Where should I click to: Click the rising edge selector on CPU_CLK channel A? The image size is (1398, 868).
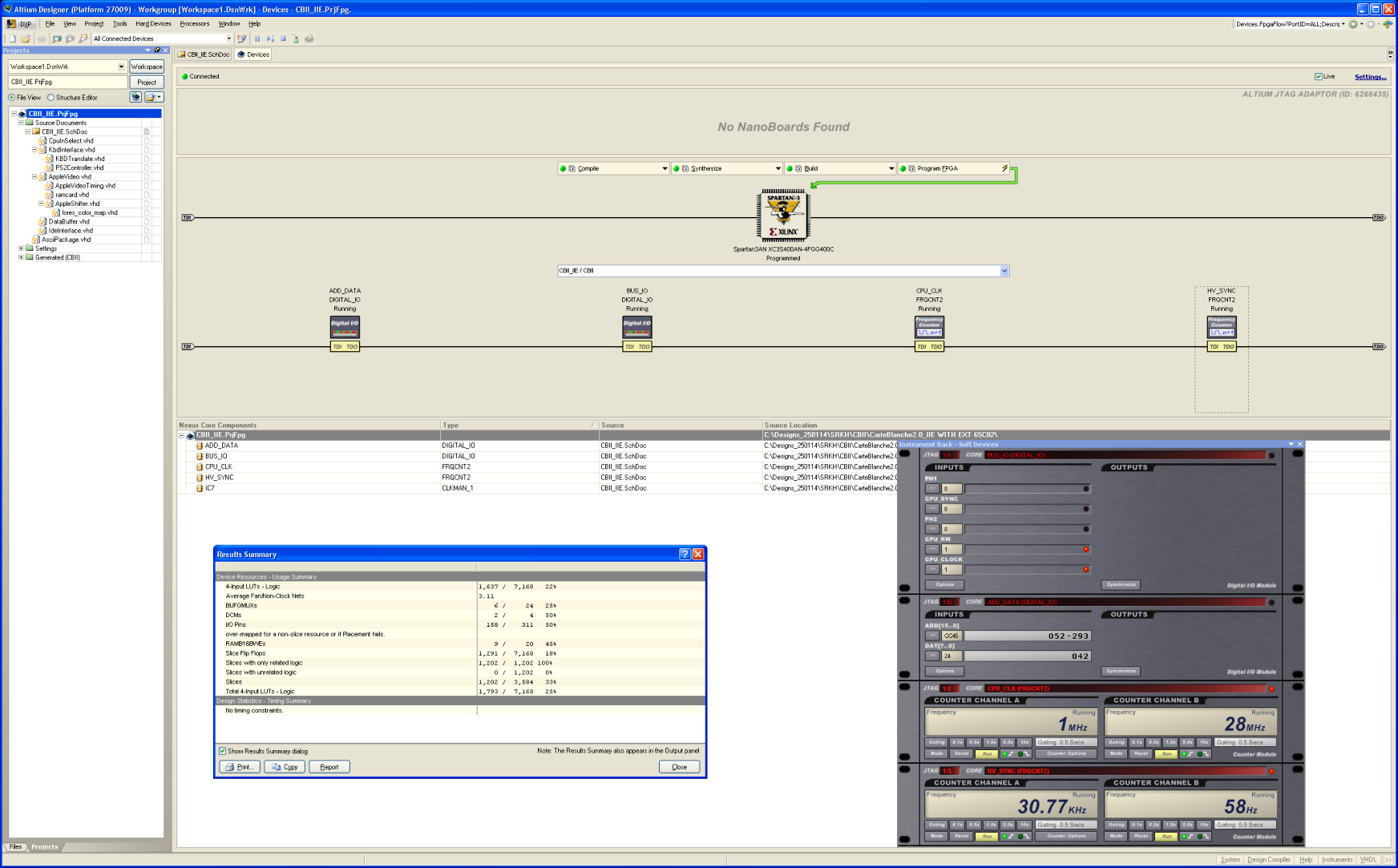tap(1007, 753)
